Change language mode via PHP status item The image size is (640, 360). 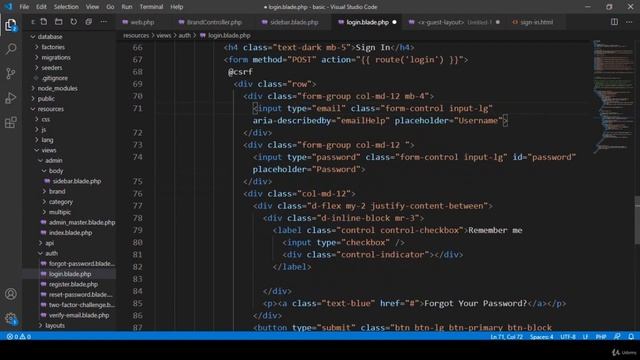600,337
